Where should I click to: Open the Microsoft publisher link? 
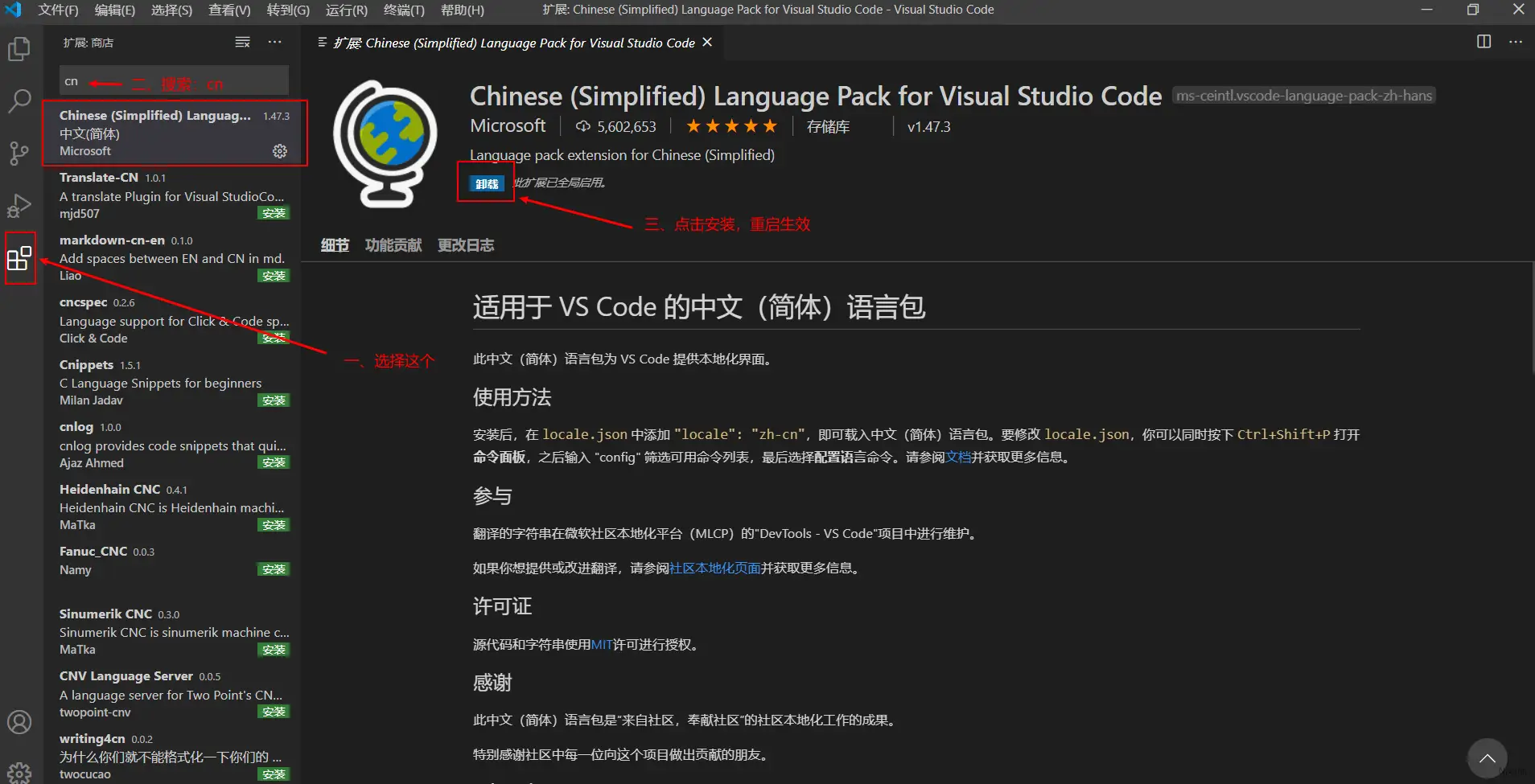tap(508, 126)
